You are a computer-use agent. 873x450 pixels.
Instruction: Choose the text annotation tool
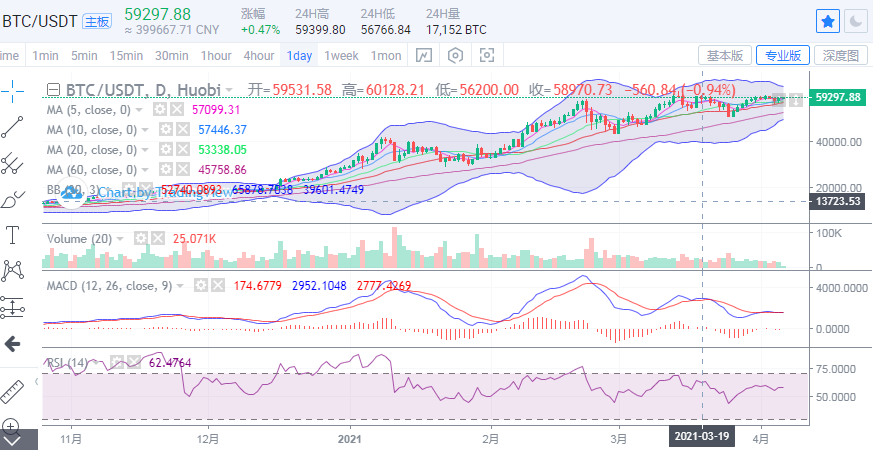[x=13, y=235]
